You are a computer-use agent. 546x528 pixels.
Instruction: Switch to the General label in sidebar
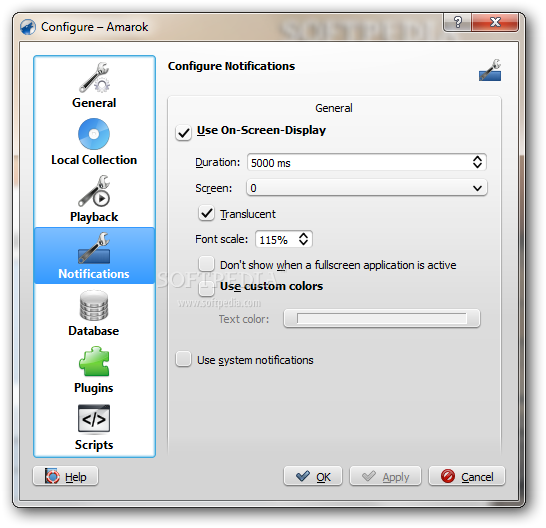[94, 103]
